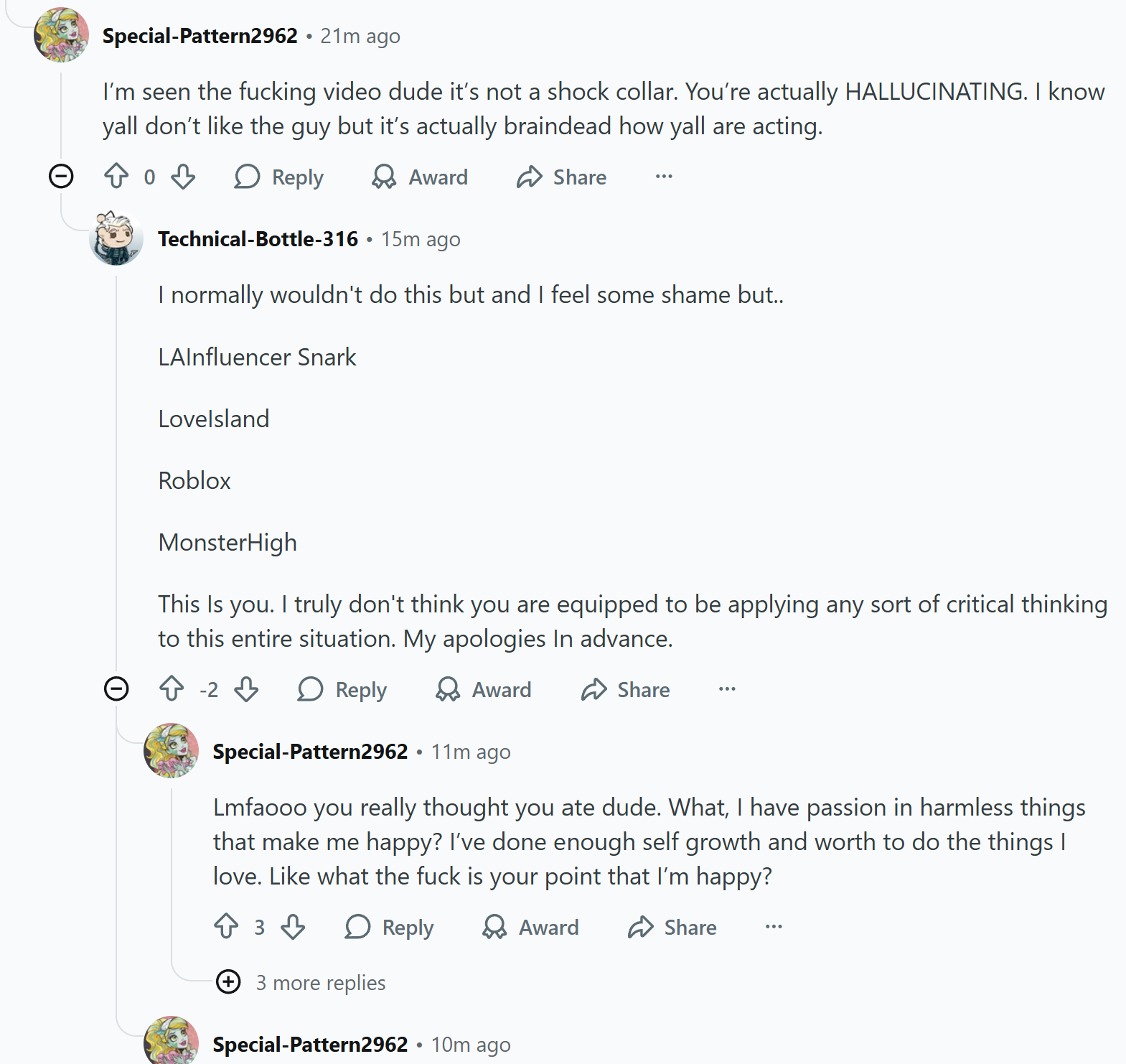Open more options for Technical-Bottle-316's comment

(727, 689)
